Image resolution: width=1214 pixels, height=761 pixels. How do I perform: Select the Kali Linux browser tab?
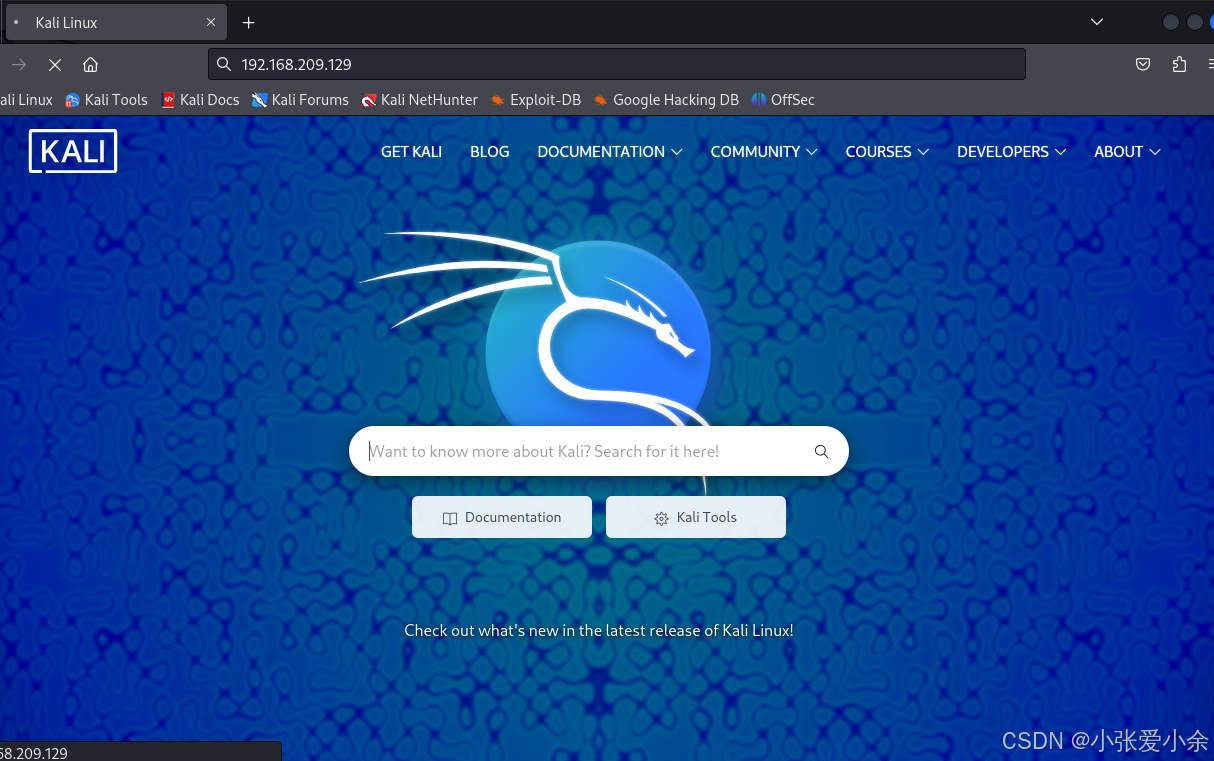click(x=115, y=22)
